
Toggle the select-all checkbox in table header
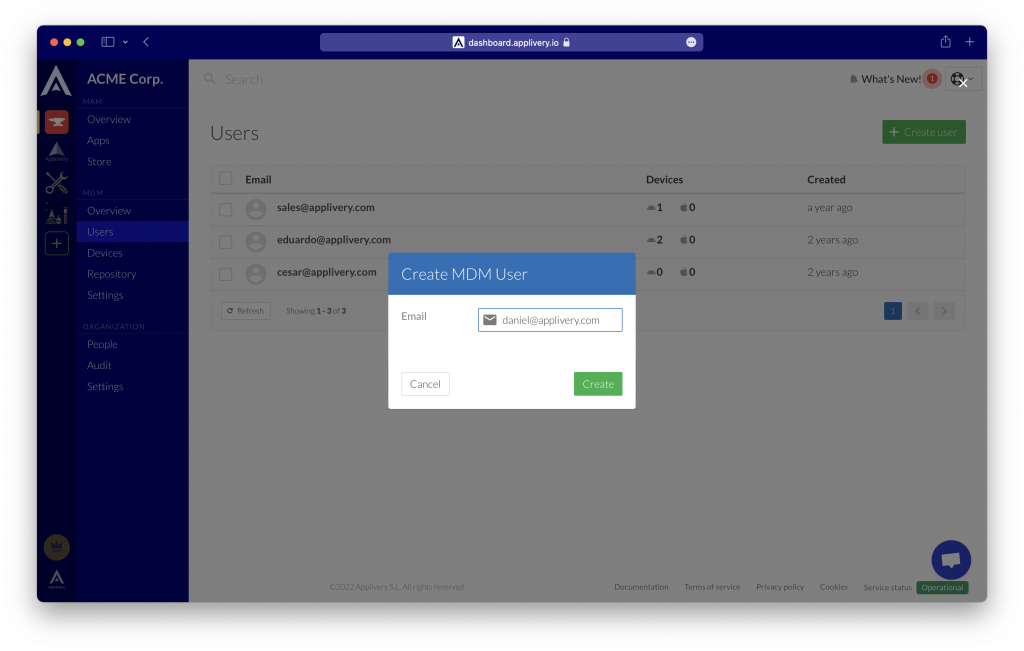225,178
